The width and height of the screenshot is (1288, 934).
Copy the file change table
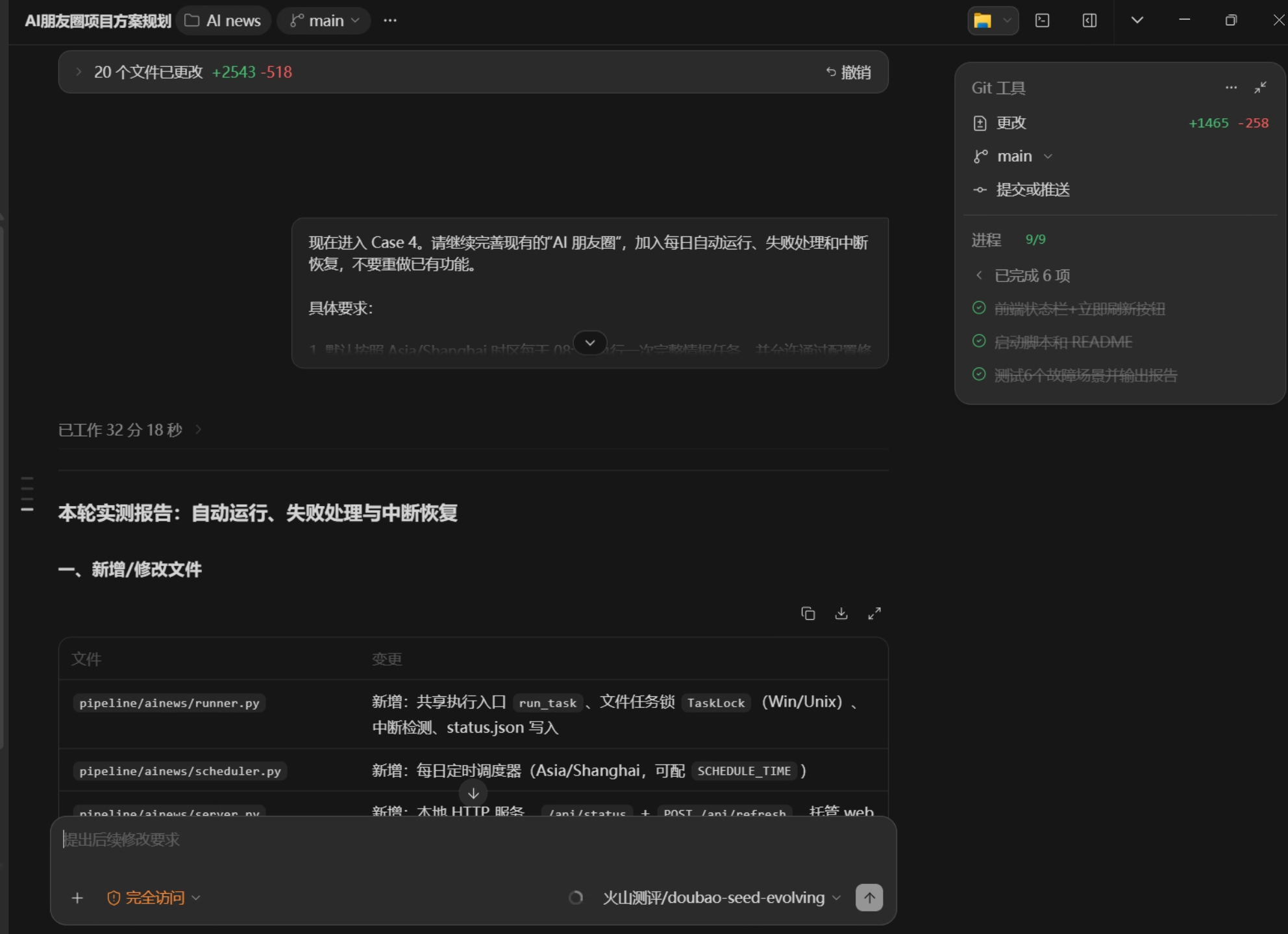[x=808, y=613]
